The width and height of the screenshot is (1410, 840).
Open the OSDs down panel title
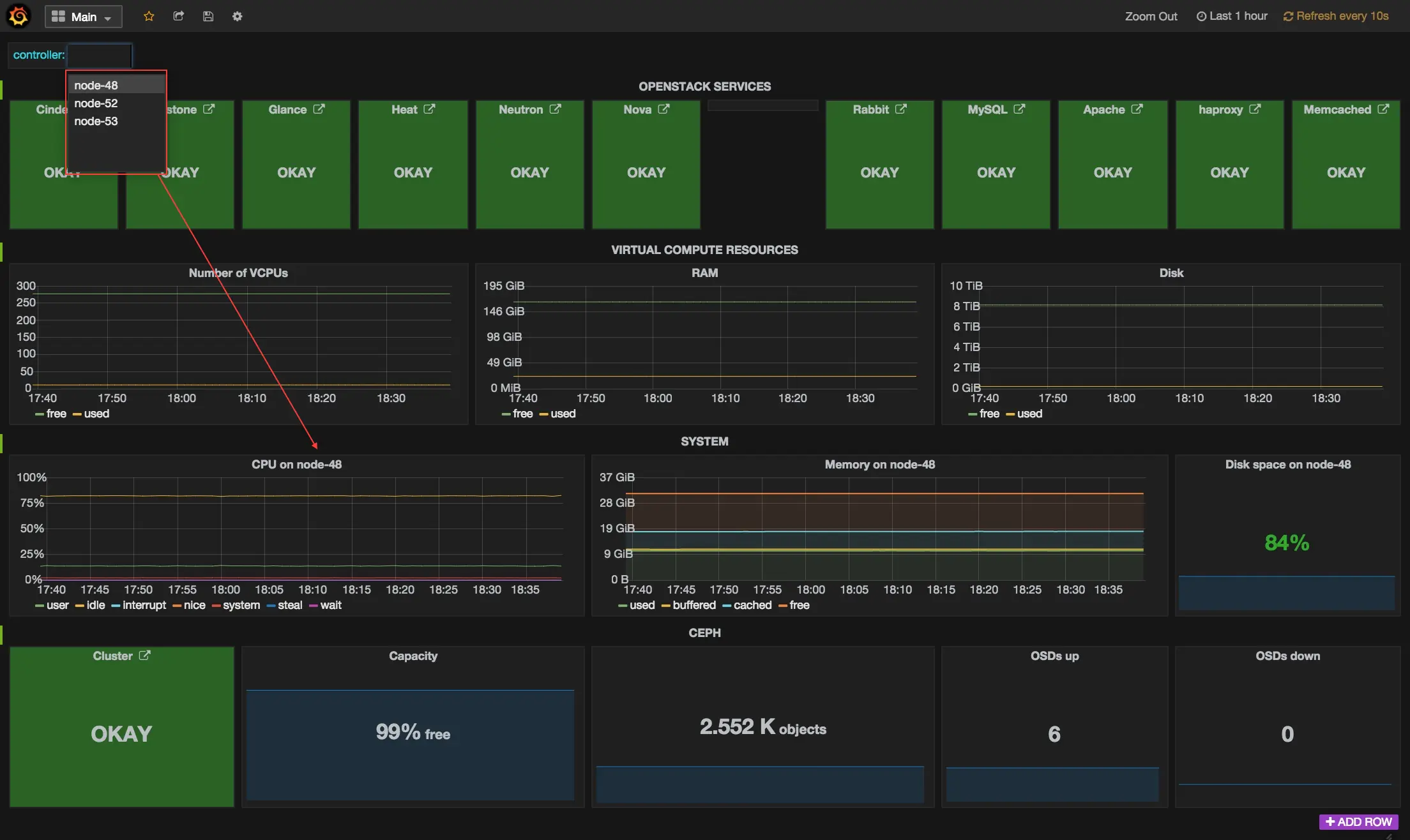[1287, 656]
